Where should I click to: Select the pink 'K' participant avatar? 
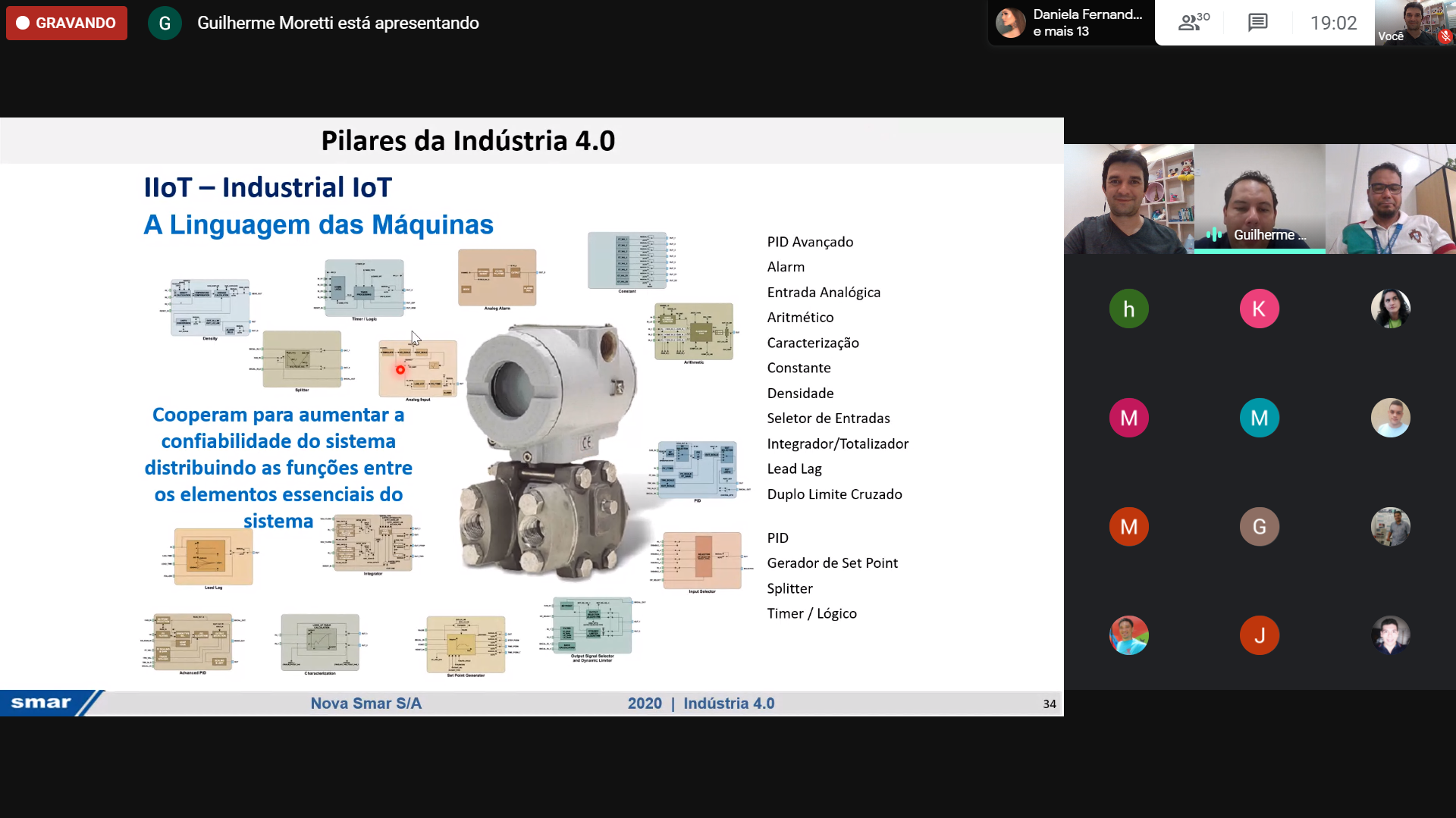tap(1259, 309)
